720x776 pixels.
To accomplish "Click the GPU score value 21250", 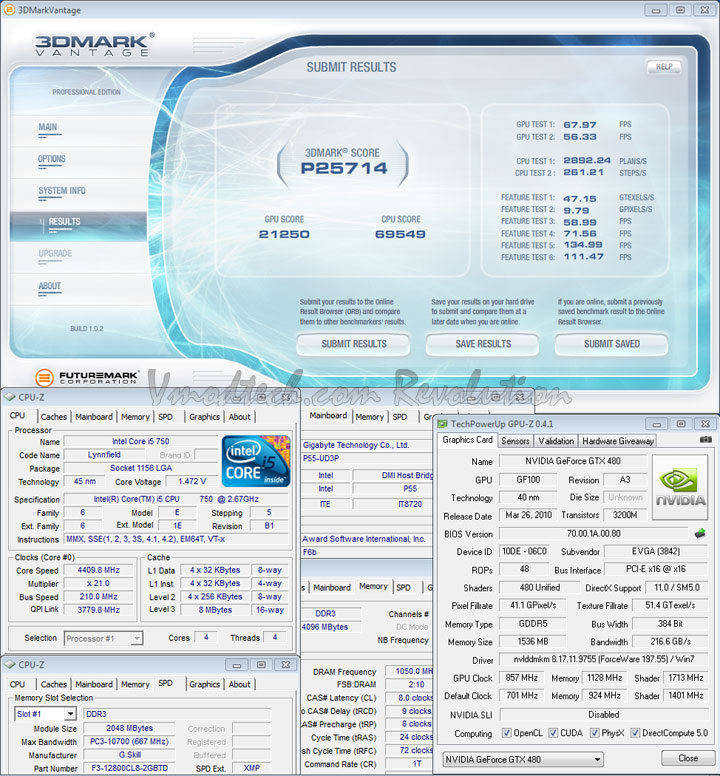I will pos(284,235).
